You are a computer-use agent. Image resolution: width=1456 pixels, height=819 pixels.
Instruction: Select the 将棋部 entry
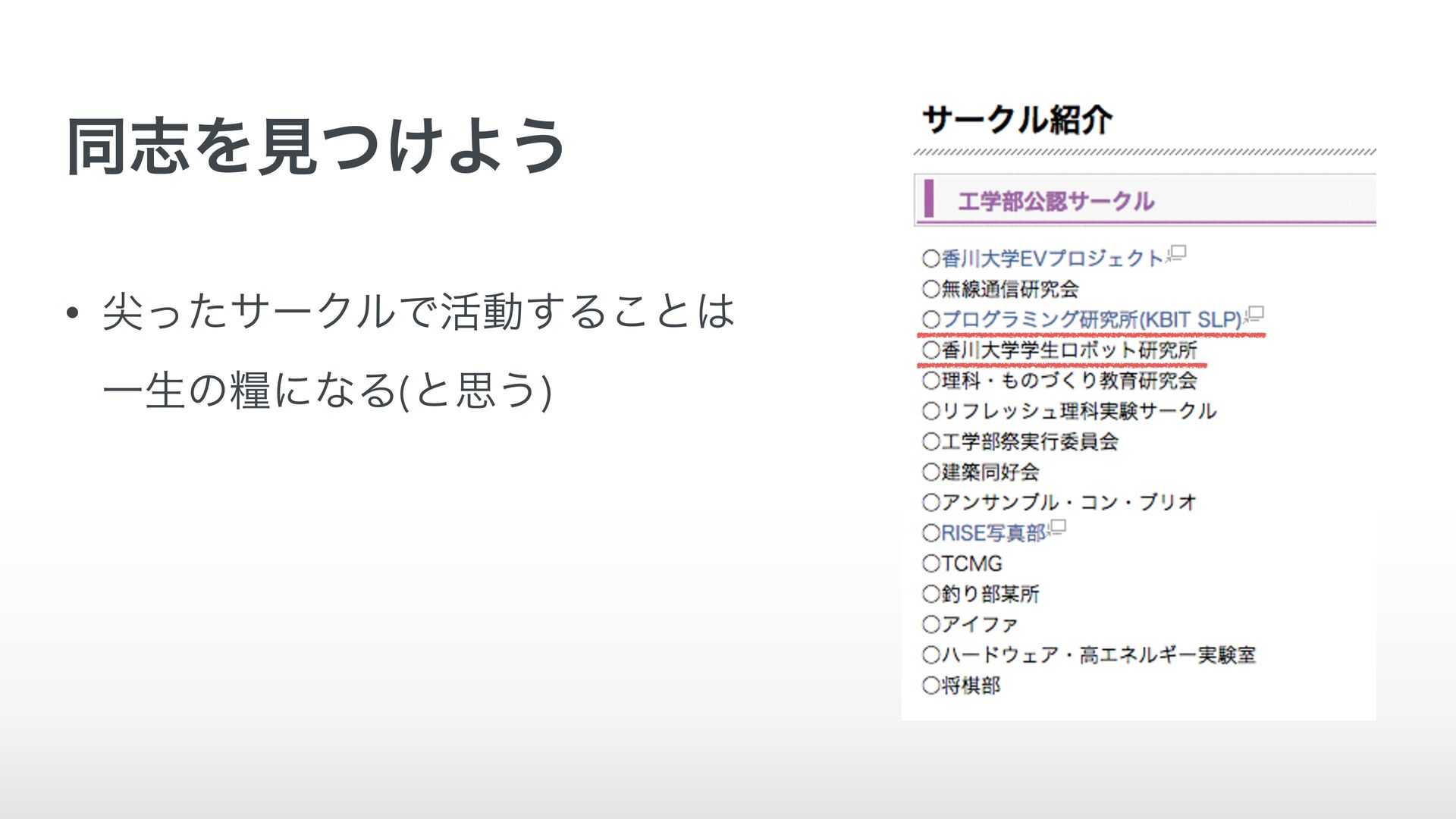point(970,686)
